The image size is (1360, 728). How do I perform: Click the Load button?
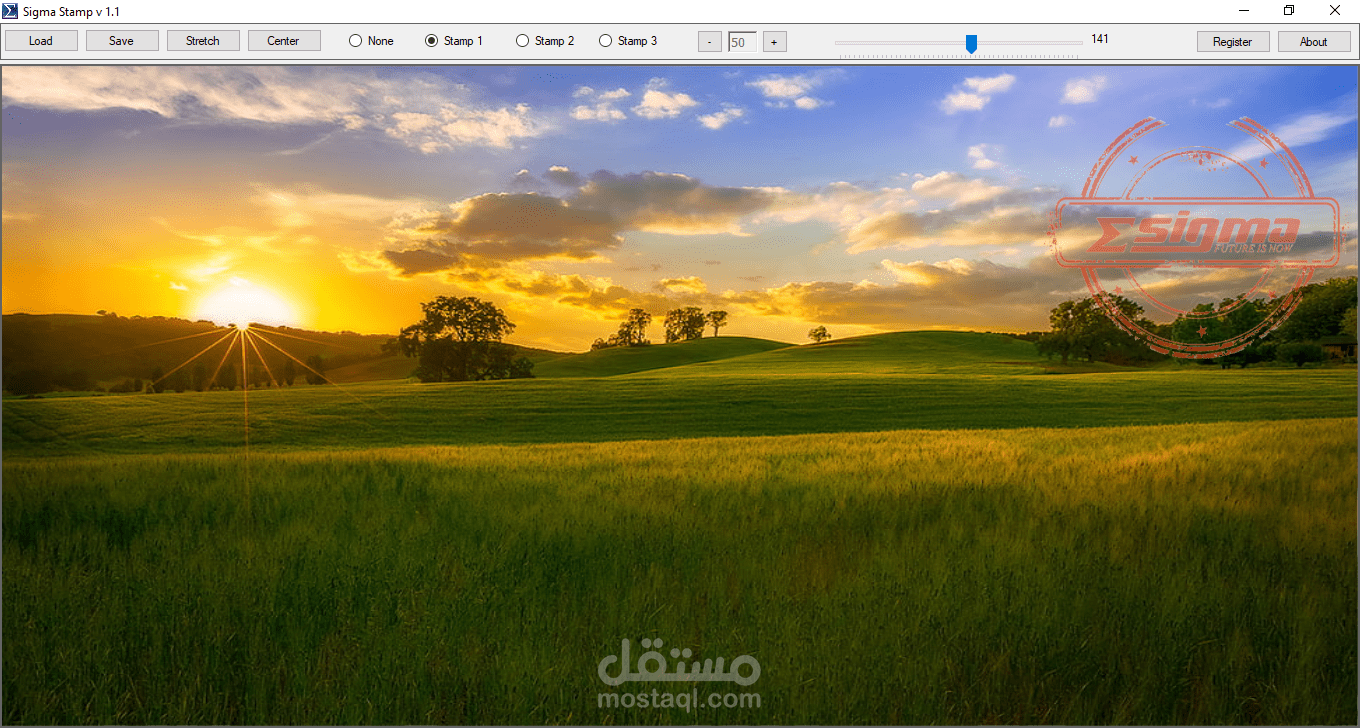[x=41, y=41]
